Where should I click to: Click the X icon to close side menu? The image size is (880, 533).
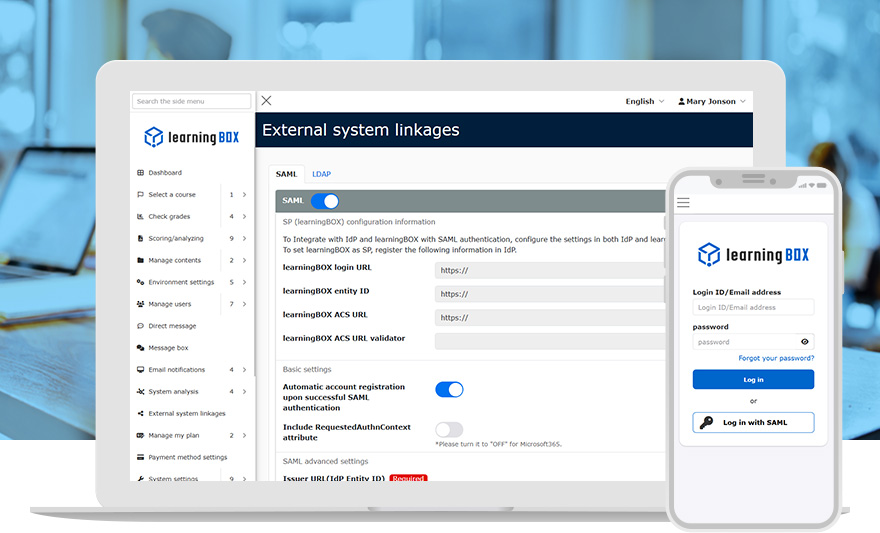(x=266, y=101)
